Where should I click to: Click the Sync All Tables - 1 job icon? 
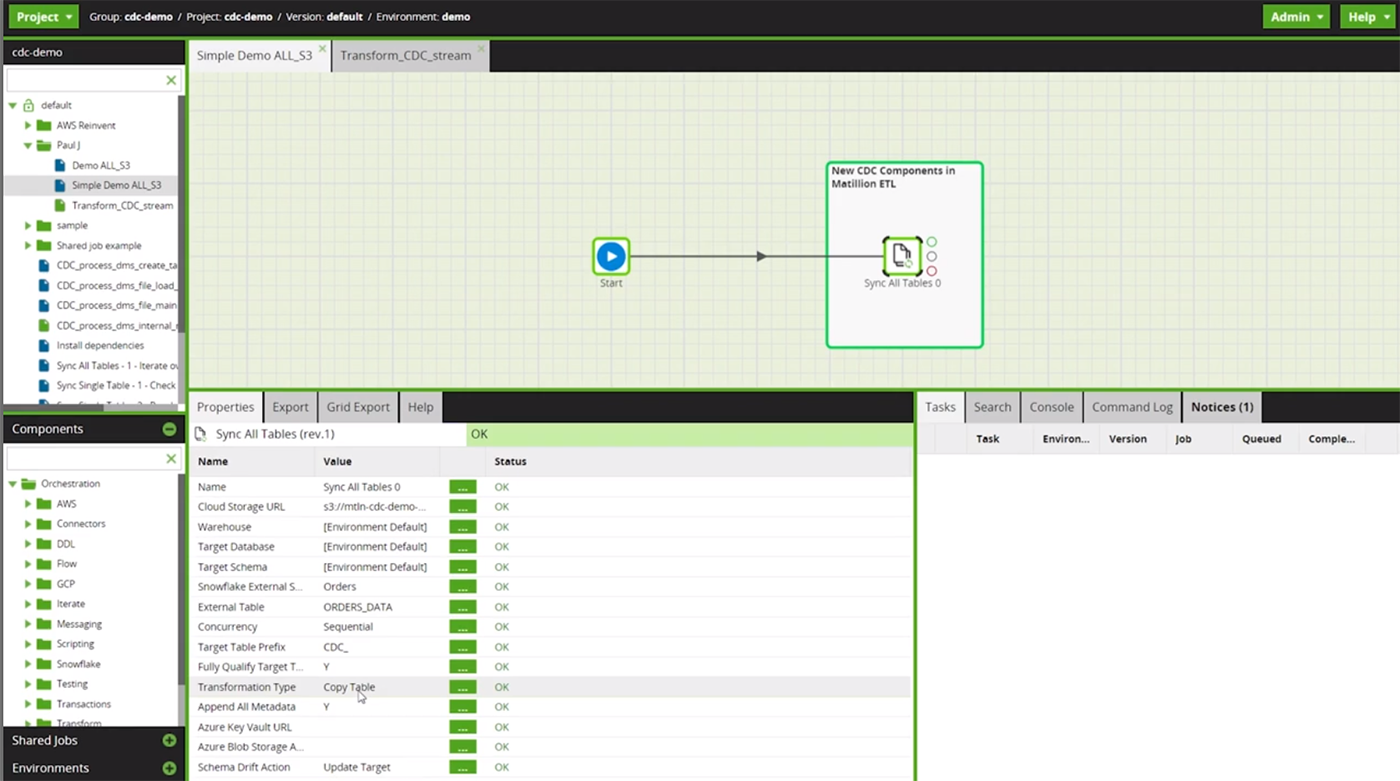click(x=44, y=365)
